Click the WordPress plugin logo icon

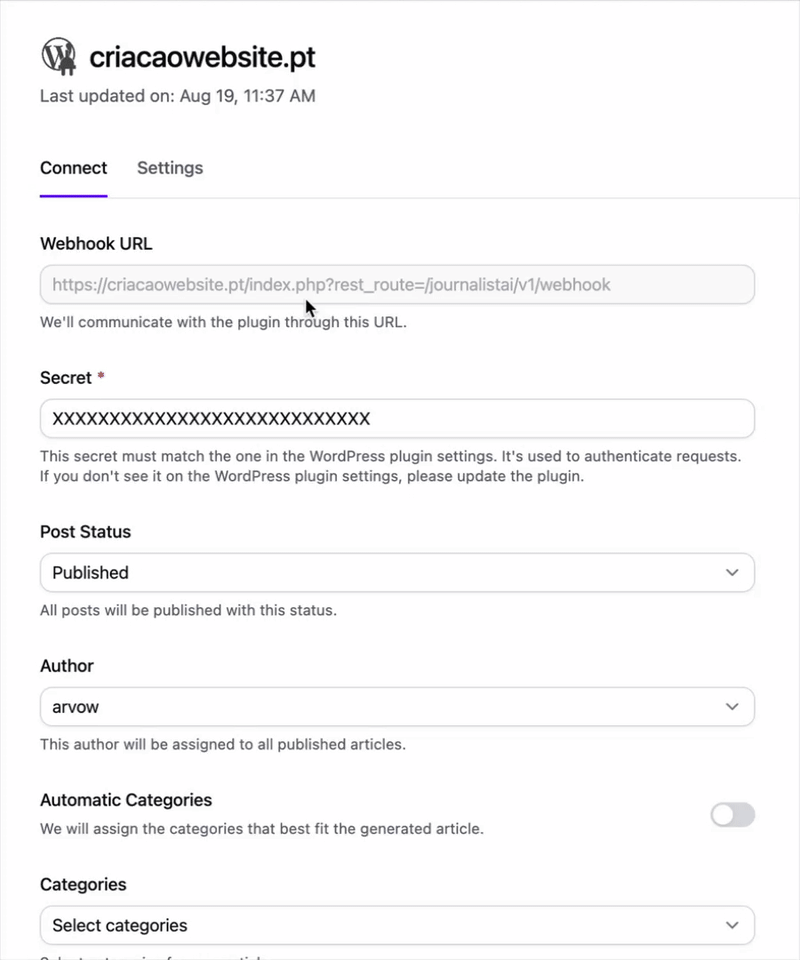pos(59,56)
